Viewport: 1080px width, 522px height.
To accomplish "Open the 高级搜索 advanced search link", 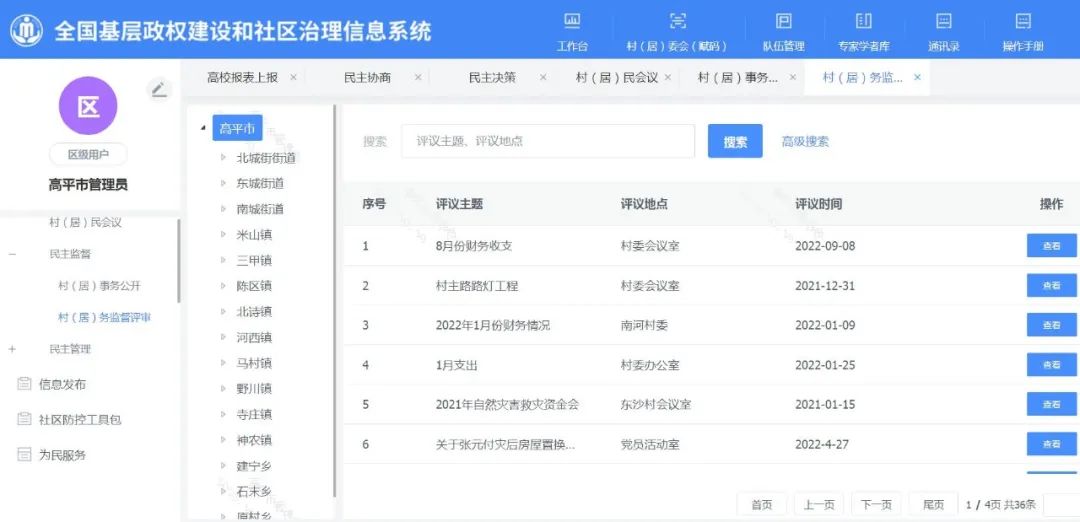I will [805, 142].
